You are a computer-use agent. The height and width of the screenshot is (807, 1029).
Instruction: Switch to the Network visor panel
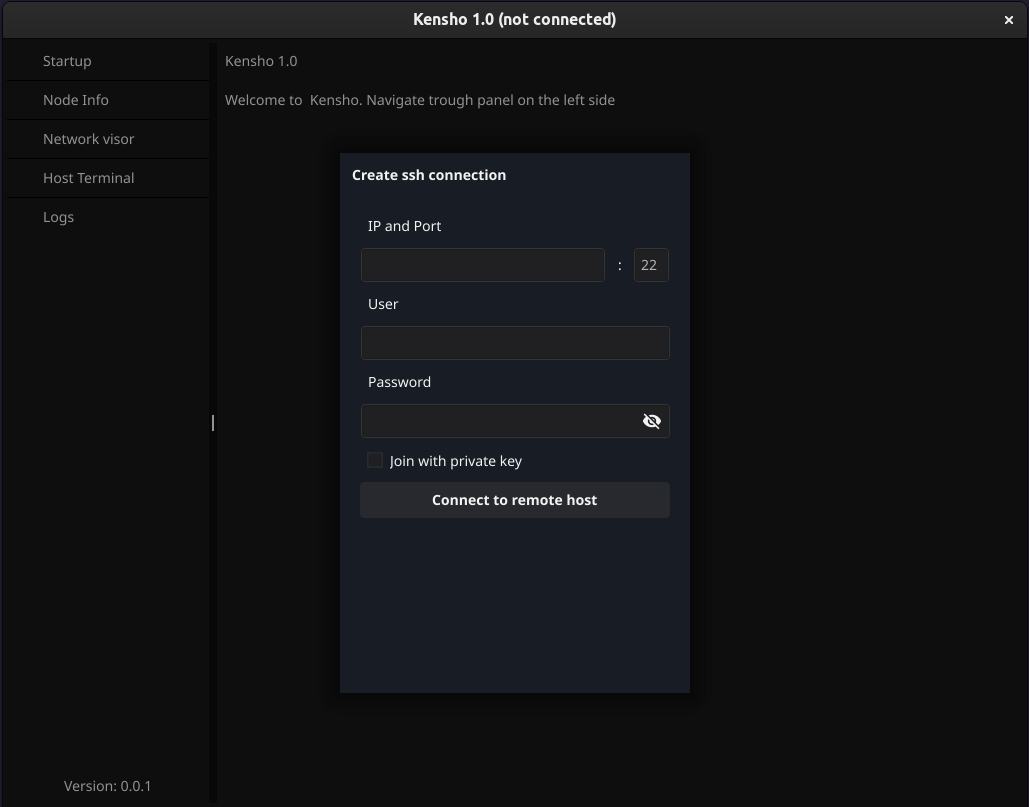click(88, 139)
